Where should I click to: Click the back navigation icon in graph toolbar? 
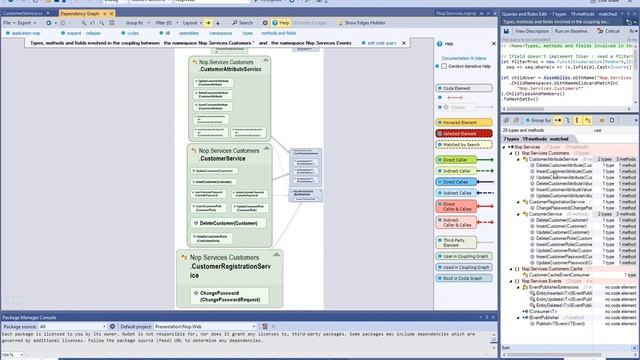click(x=49, y=23)
